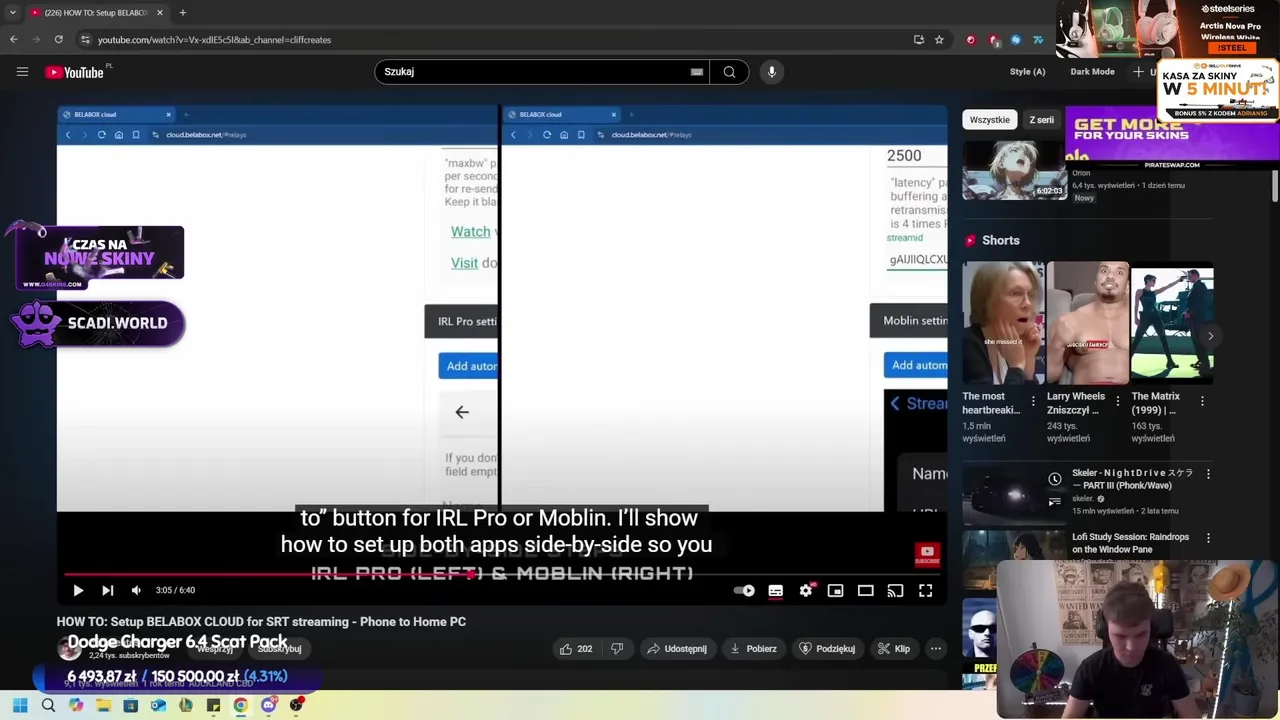Go back in Chrome browser
Viewport: 1280px width, 720px height.
pos(14,40)
